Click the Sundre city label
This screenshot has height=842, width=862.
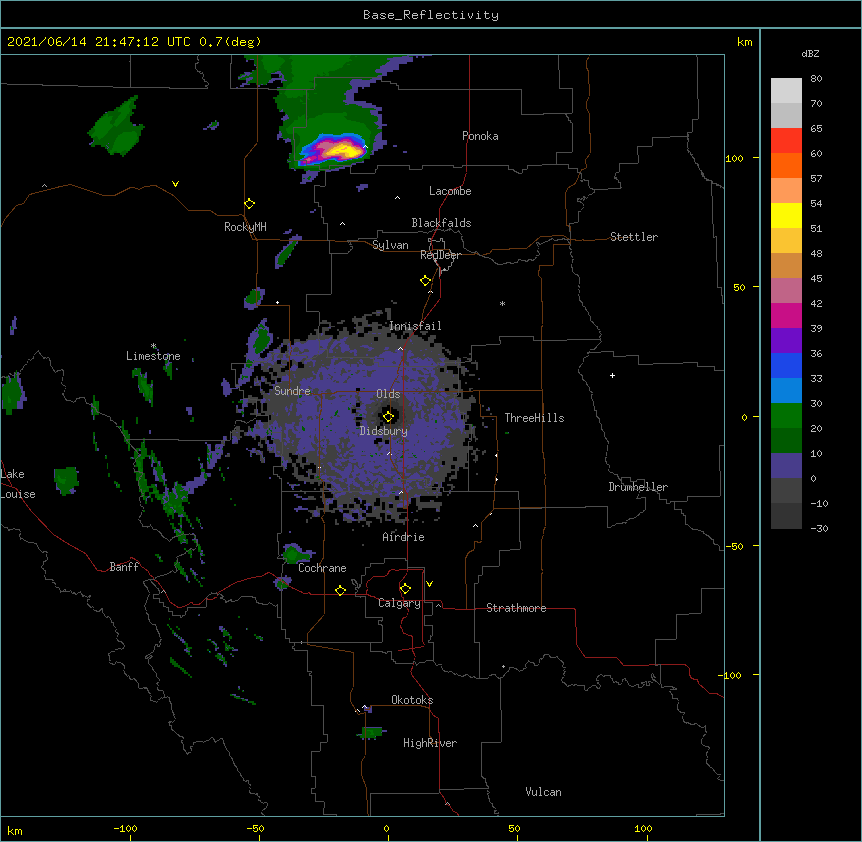[292, 391]
